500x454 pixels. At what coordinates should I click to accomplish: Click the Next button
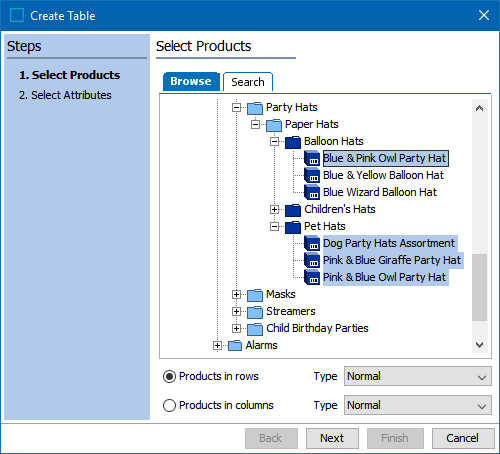pyautogui.click(x=332, y=438)
